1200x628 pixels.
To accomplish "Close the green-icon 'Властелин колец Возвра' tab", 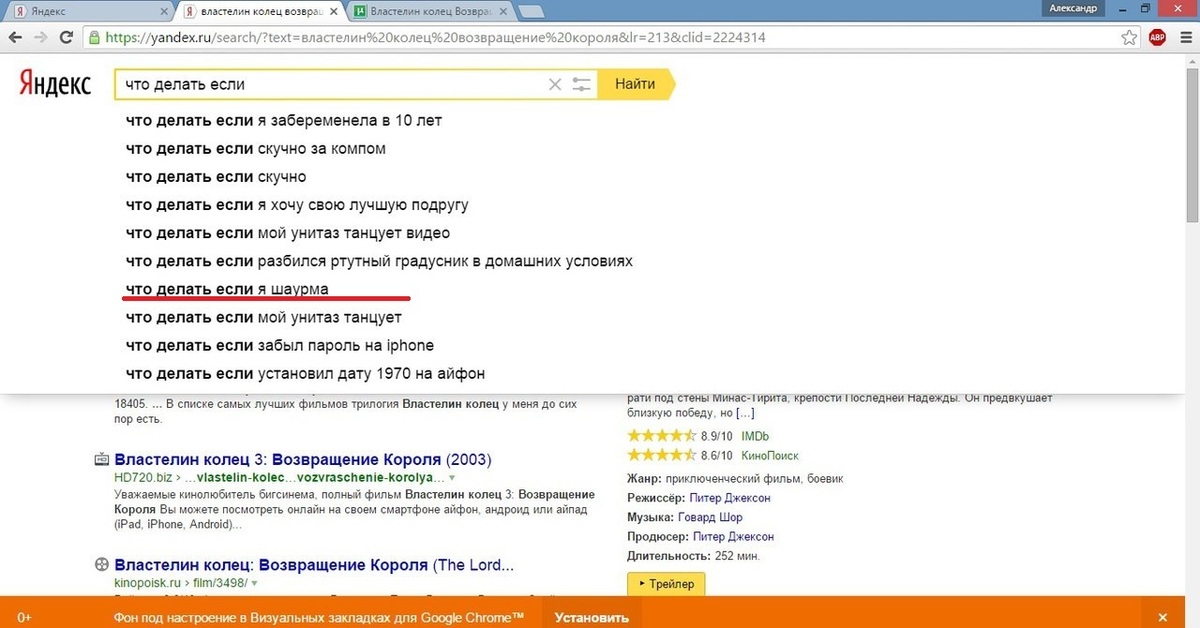I will tap(503, 12).
